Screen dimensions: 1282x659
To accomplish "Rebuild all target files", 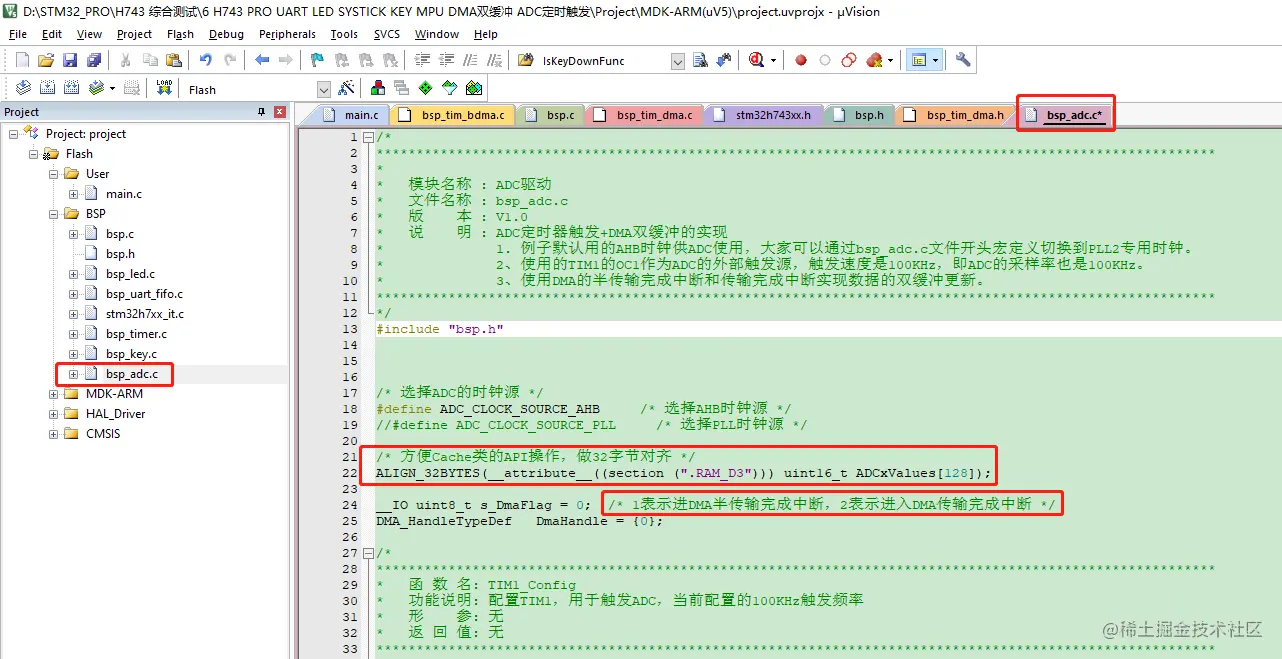I will 72,88.
